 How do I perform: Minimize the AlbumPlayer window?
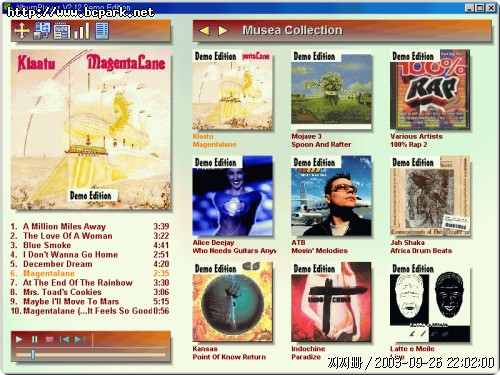pos(469,8)
